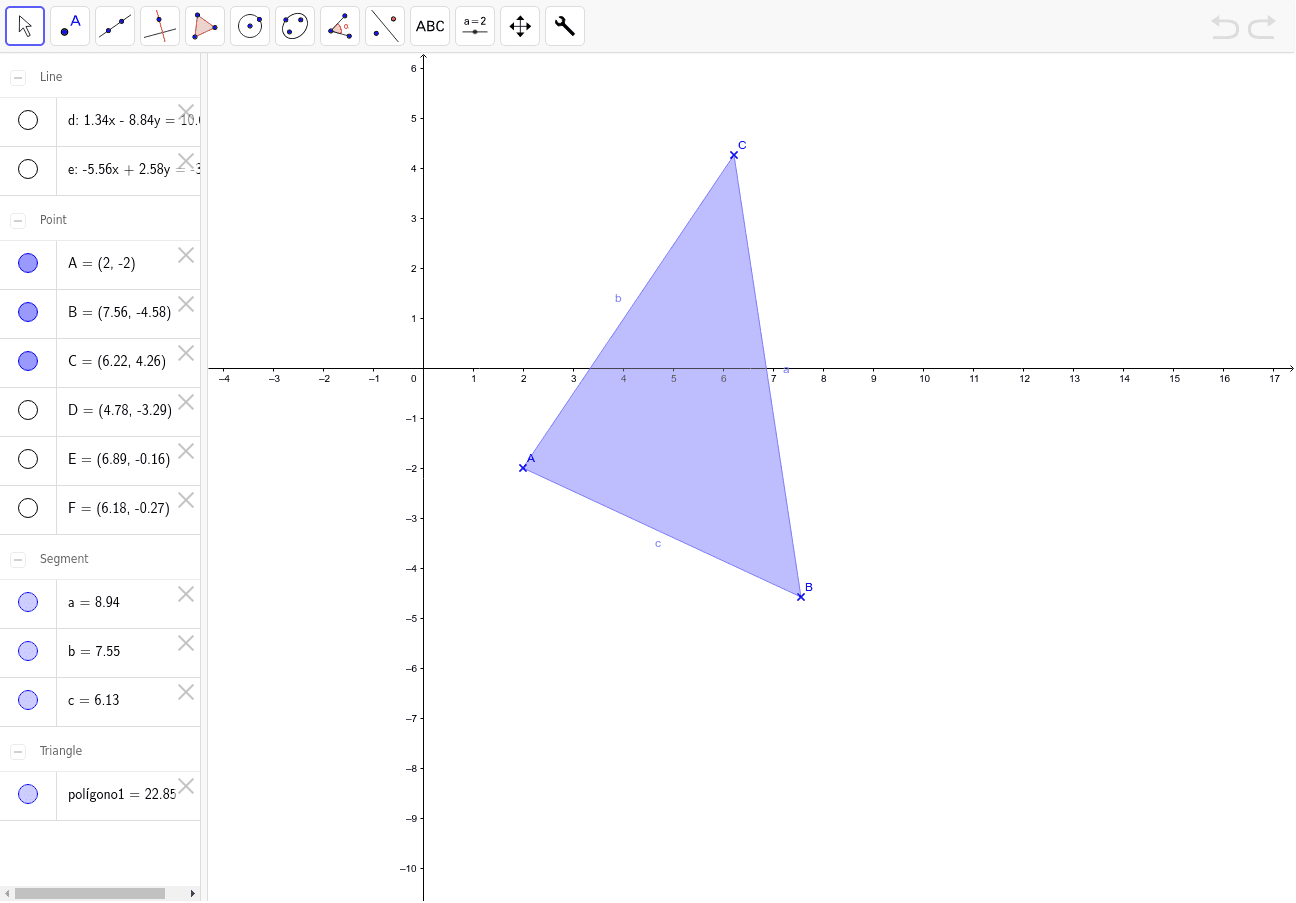This screenshot has height=903, width=1296.
Task: Select the equation of line d
Action: (134, 121)
